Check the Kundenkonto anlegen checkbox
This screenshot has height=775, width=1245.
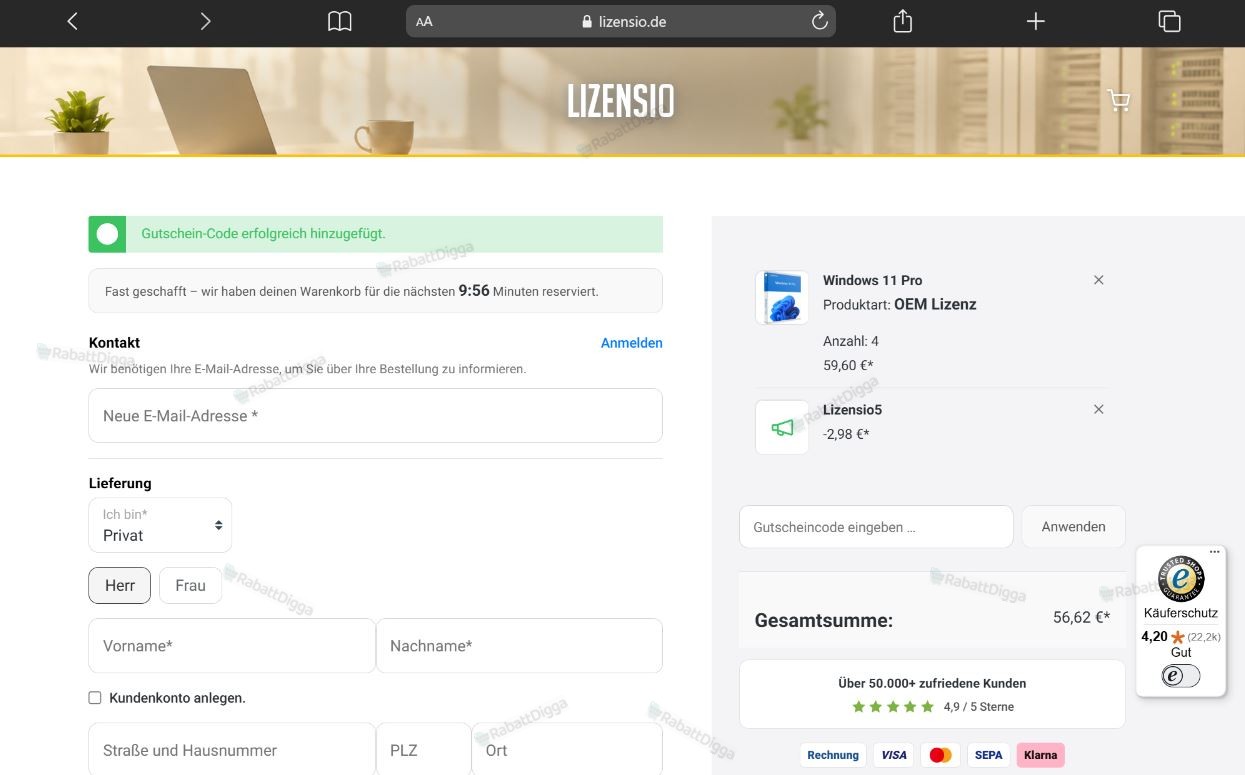(95, 698)
